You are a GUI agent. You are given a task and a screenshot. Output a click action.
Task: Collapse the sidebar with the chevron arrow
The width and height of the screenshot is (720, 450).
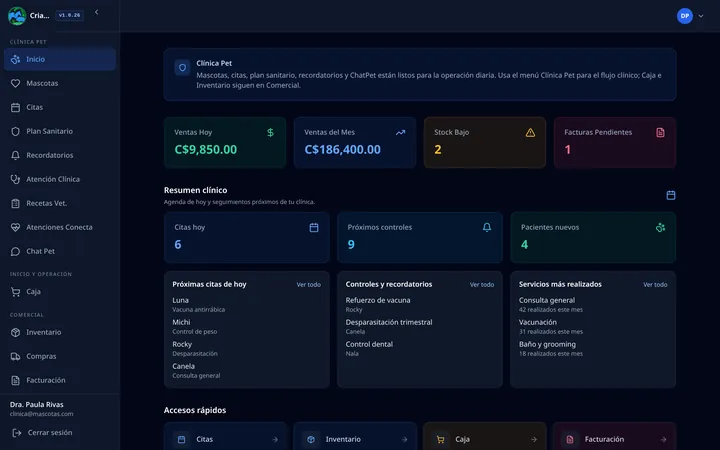[96, 12]
